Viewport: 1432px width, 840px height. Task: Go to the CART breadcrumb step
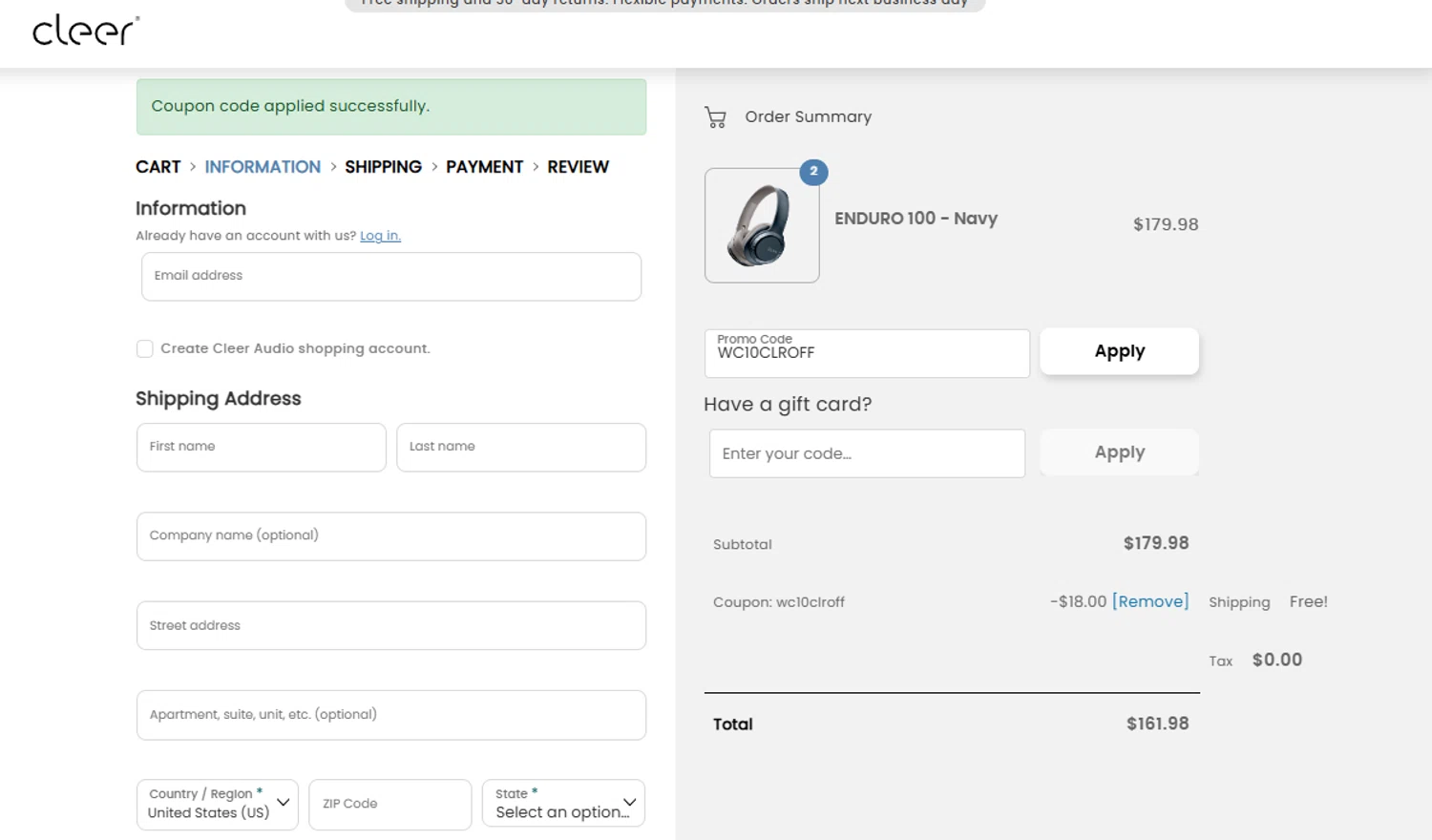[x=158, y=167]
